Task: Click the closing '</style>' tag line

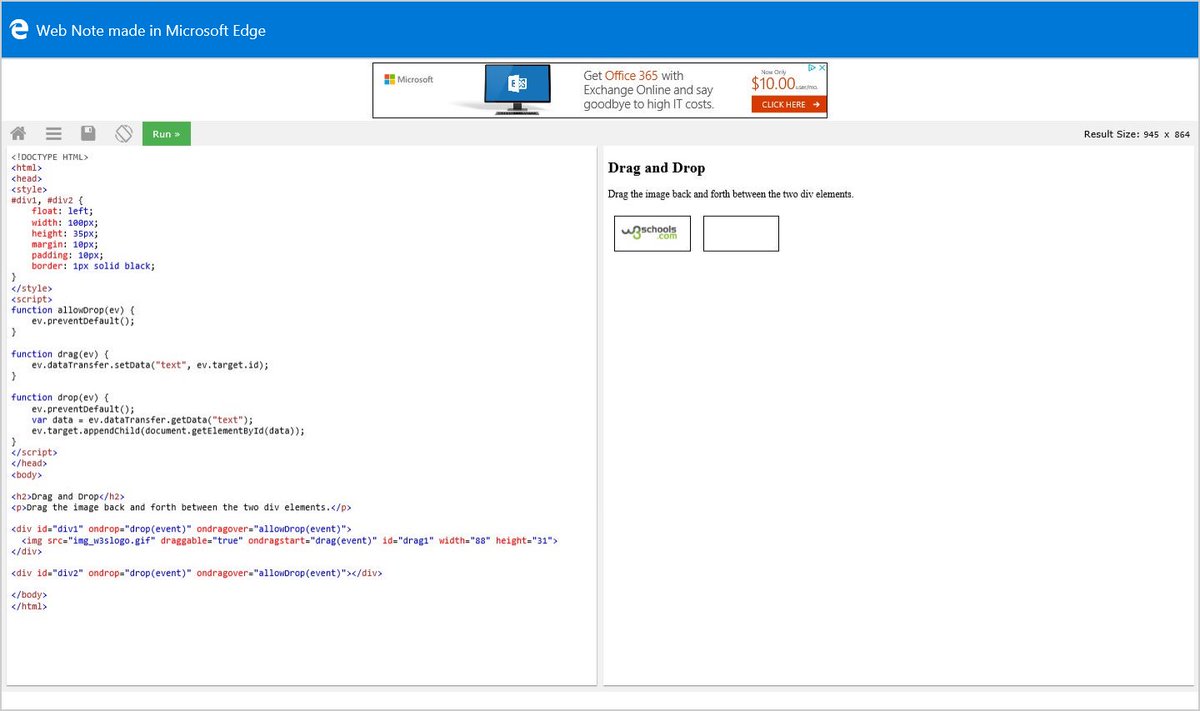Action: tap(32, 288)
